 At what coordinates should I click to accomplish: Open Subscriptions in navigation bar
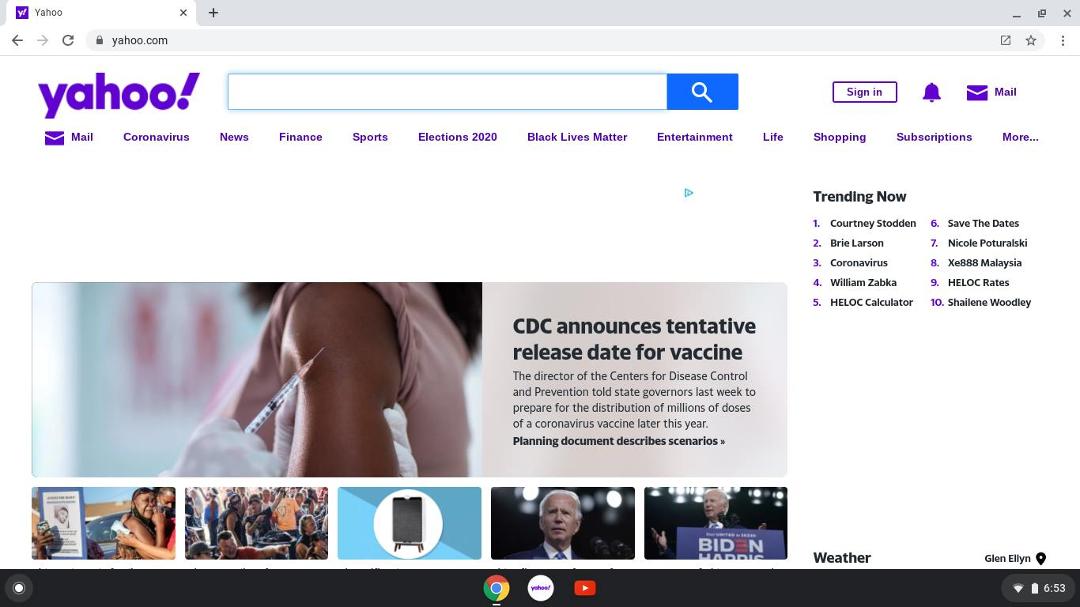[934, 137]
